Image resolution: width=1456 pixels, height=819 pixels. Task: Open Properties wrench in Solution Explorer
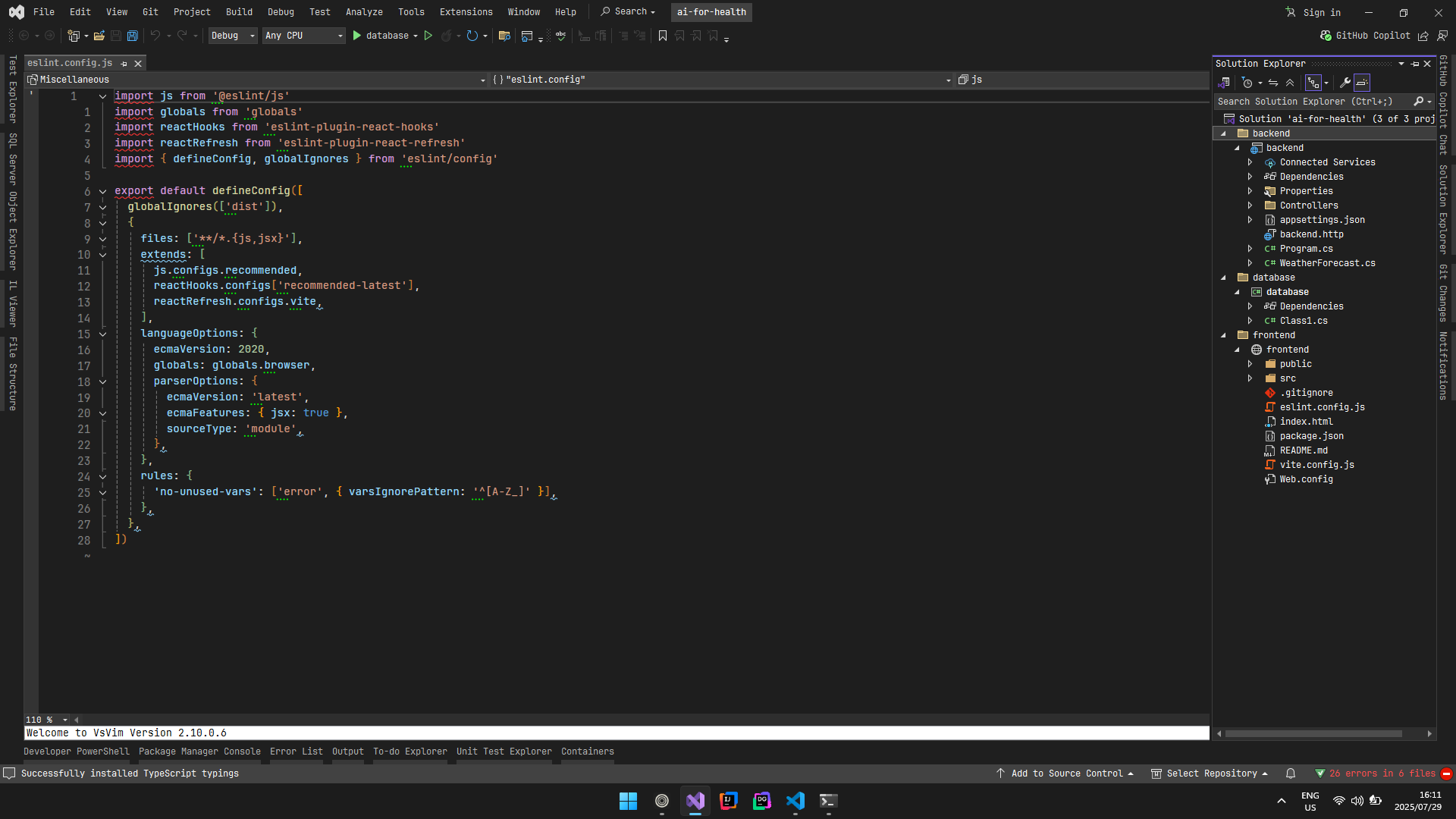pos(1345,83)
